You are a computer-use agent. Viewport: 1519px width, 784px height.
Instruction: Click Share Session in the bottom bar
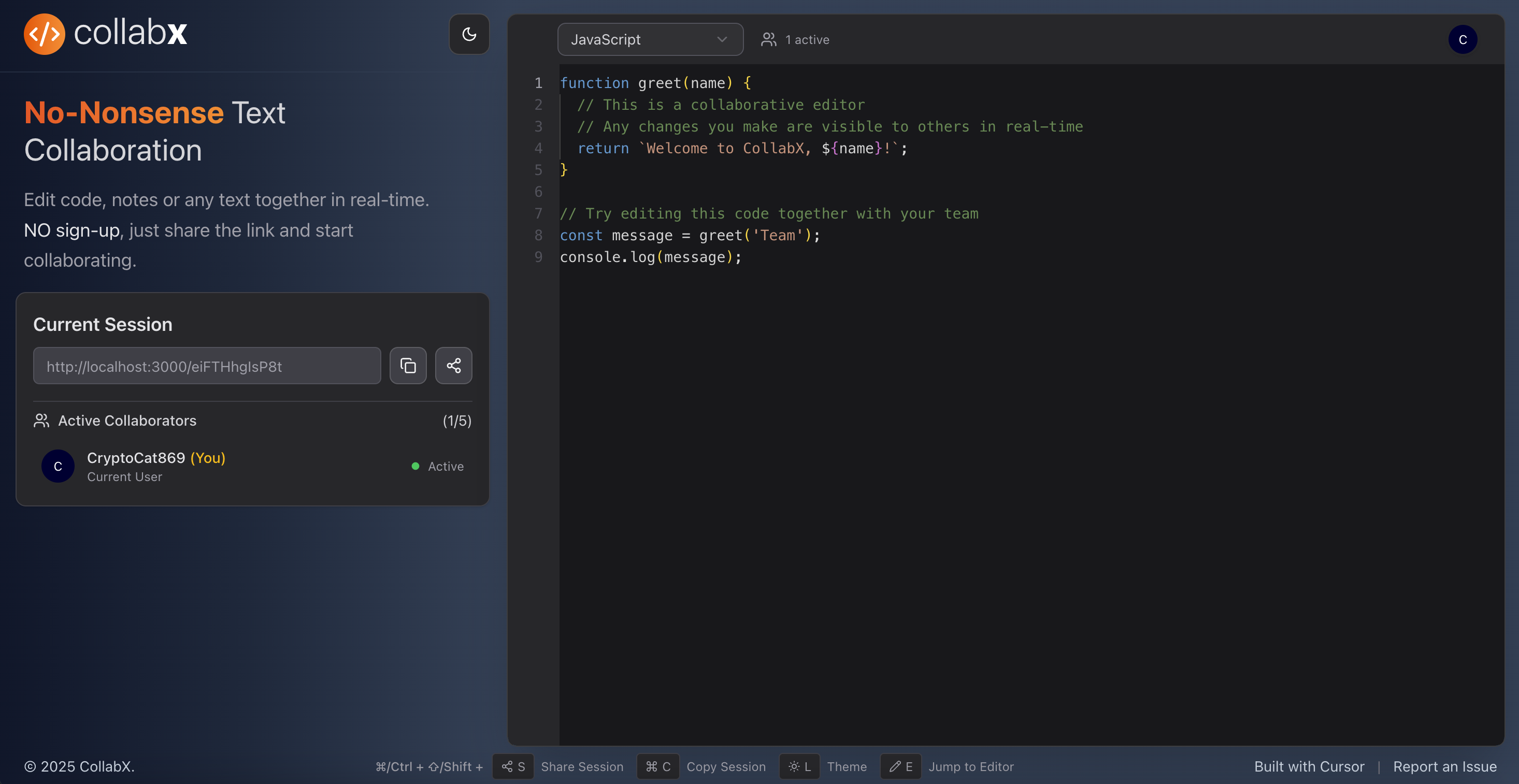pyautogui.click(x=583, y=766)
